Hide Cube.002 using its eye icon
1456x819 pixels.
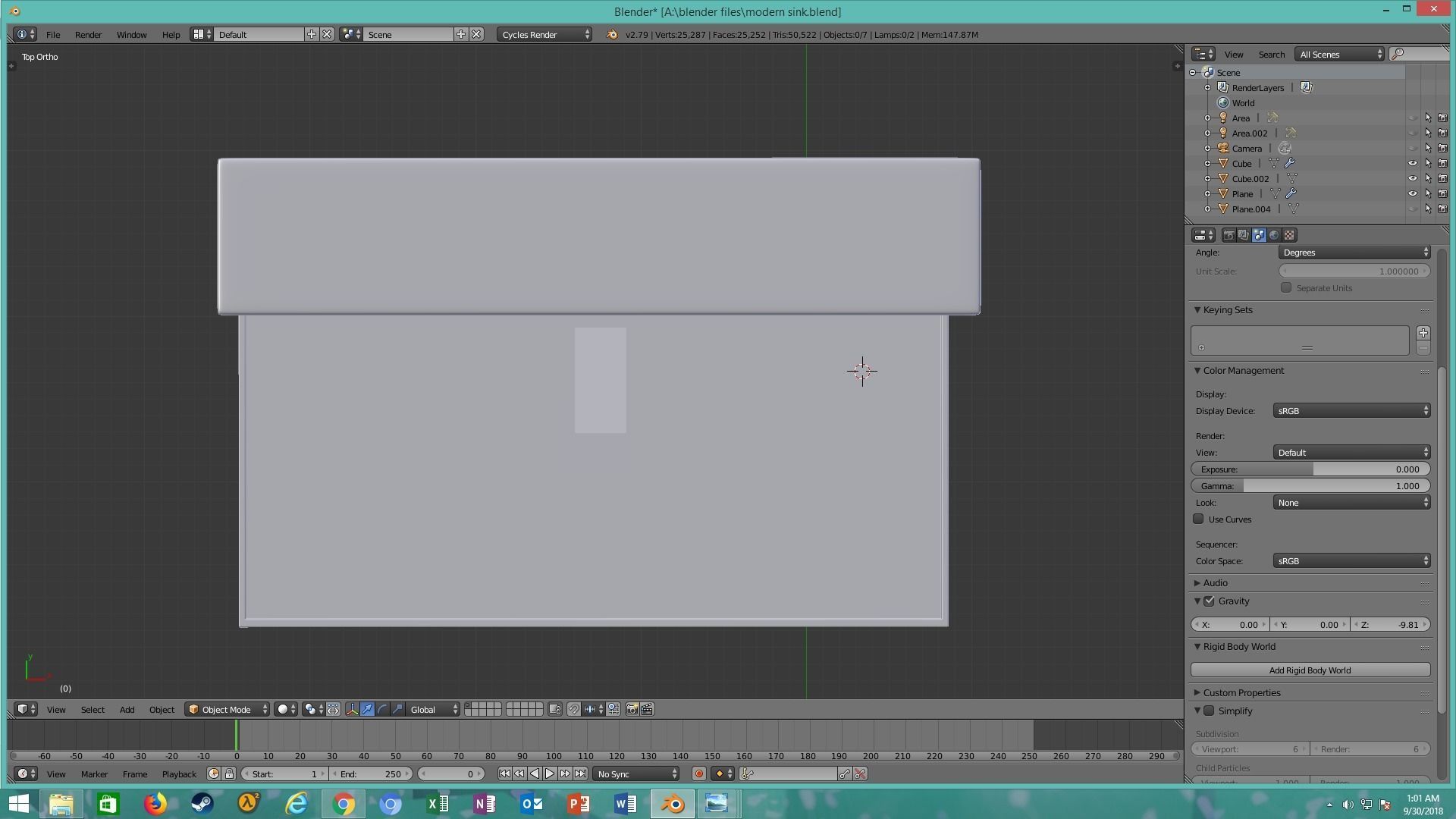(x=1412, y=179)
